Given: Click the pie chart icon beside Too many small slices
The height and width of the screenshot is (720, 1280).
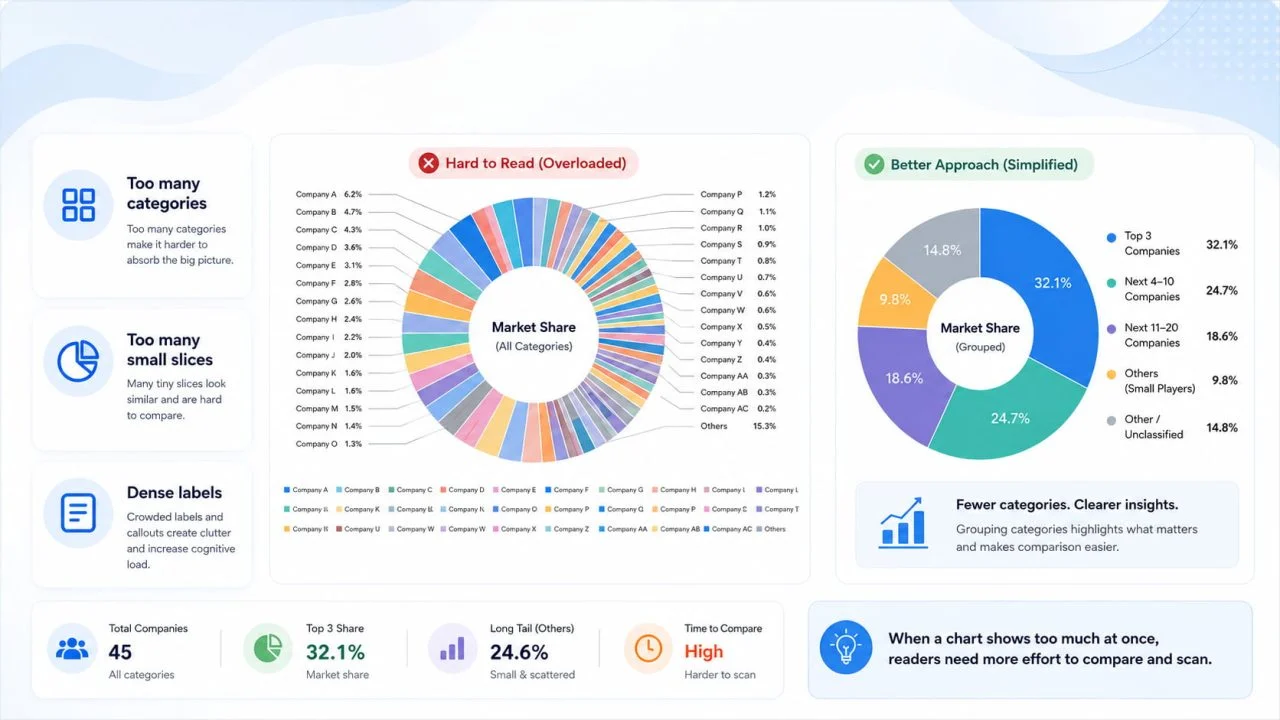Looking at the screenshot, I should pos(78,361).
